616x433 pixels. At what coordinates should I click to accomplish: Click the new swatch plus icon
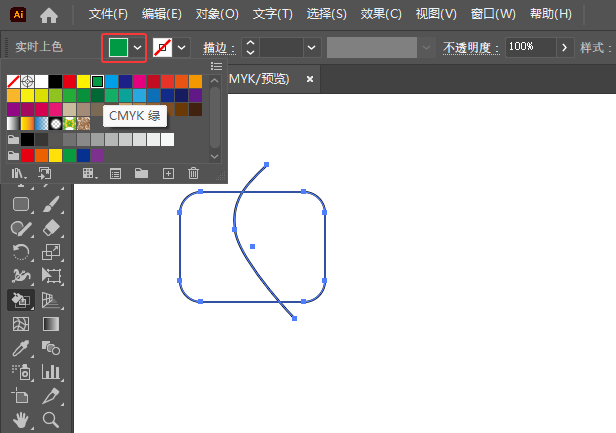pos(168,173)
